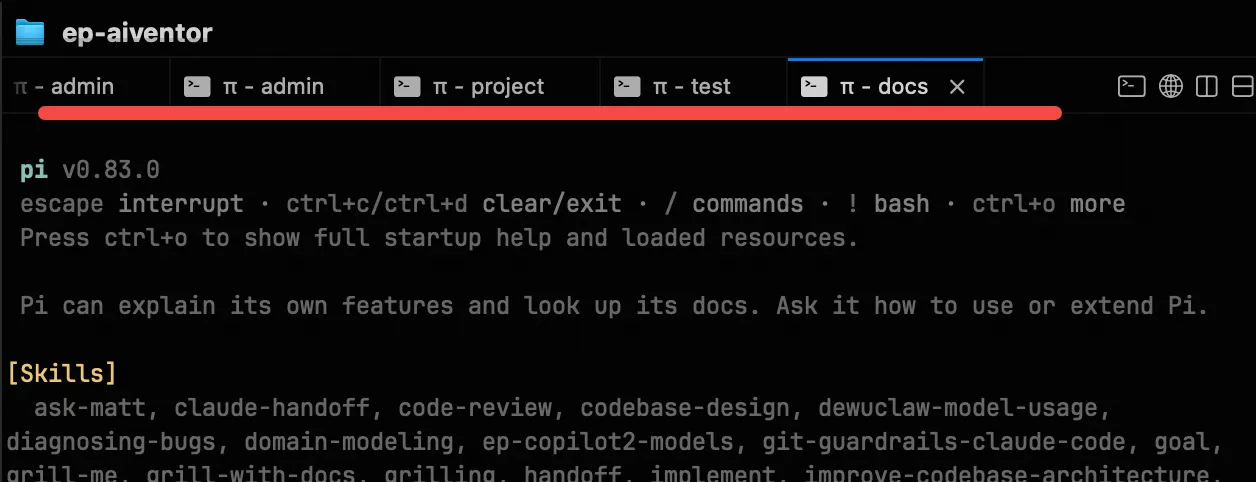1256x482 pixels.
Task: Click the code-review skill name
Action: 474,408
